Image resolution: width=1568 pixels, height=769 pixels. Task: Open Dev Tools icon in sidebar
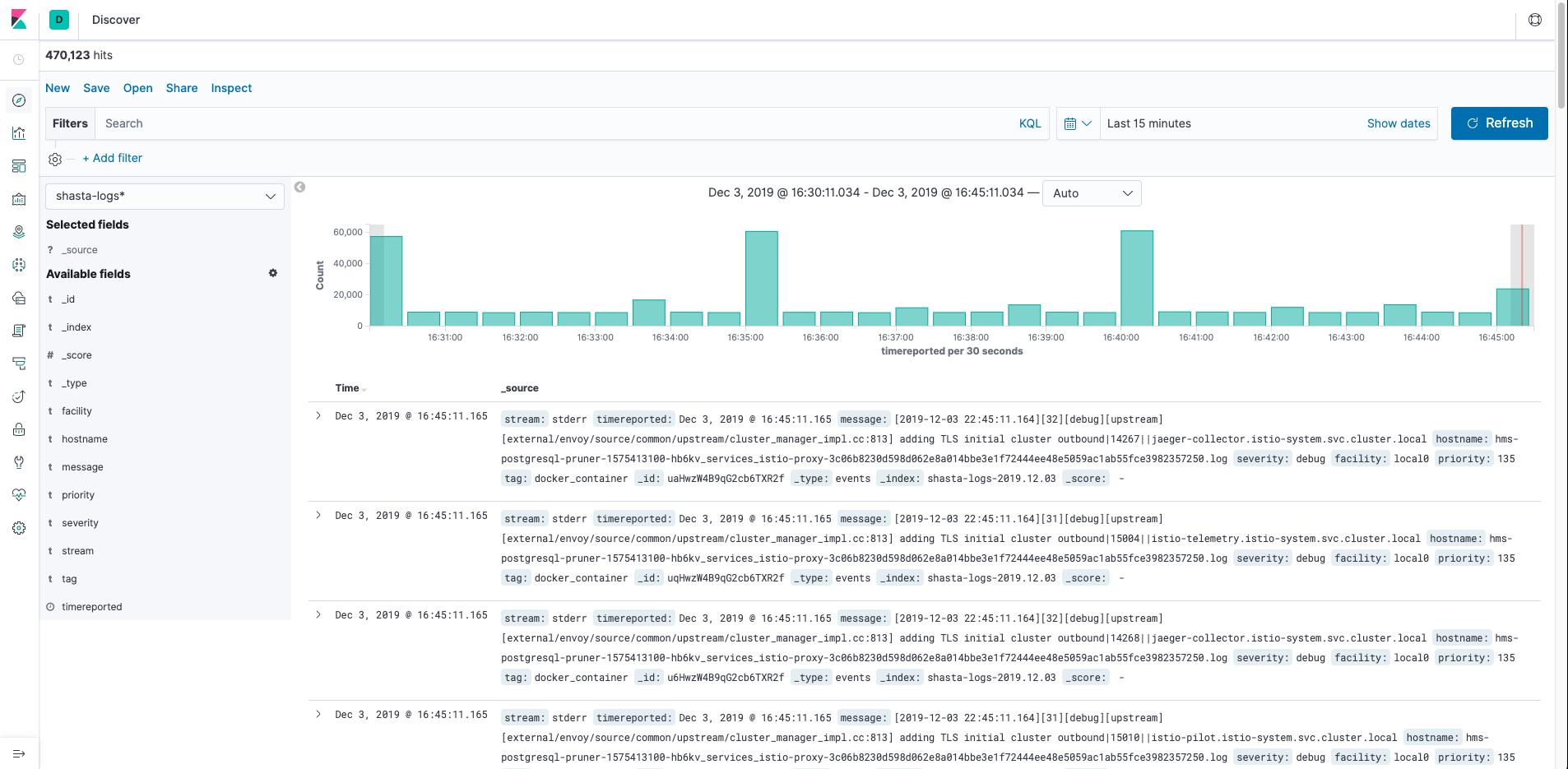tap(19, 462)
